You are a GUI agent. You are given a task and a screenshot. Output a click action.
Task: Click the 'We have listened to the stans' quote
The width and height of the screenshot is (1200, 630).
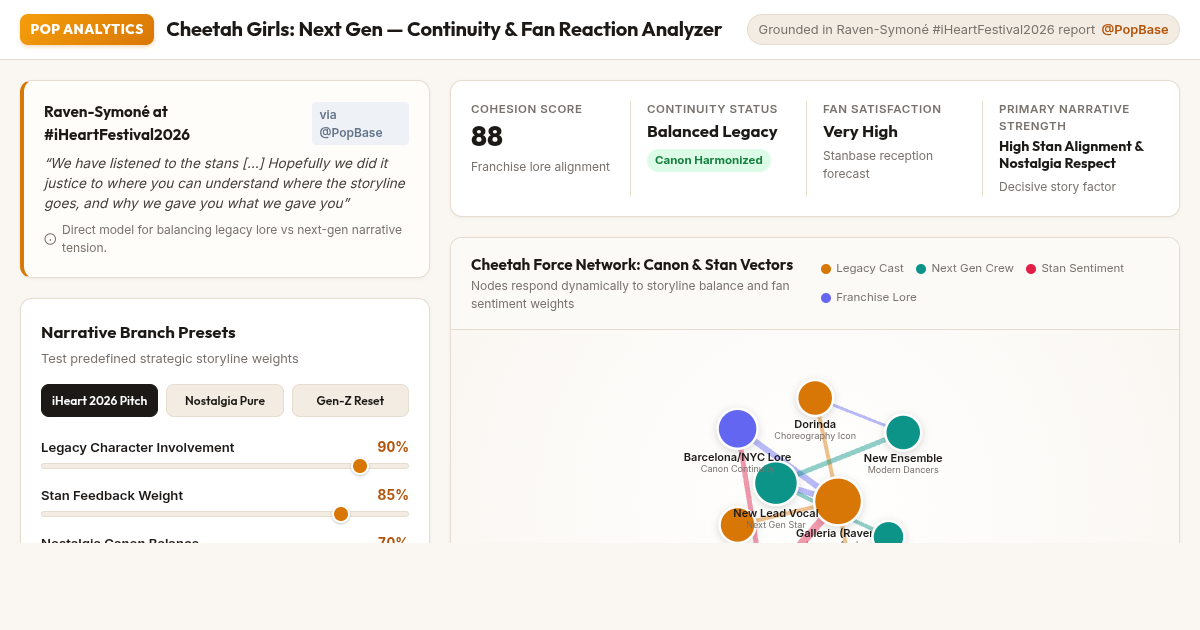[225, 183]
